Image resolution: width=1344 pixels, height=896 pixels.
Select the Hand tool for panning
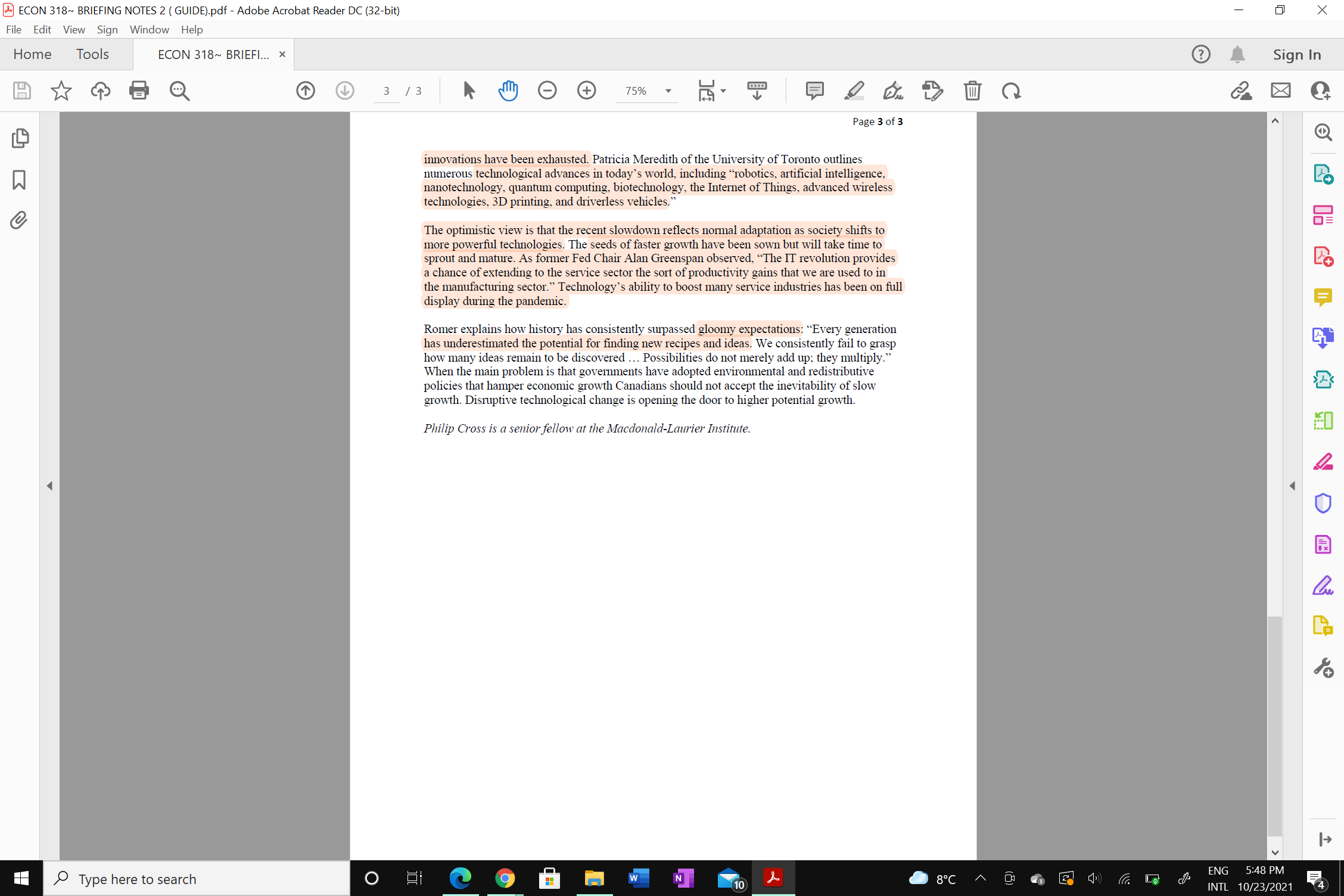tap(508, 91)
